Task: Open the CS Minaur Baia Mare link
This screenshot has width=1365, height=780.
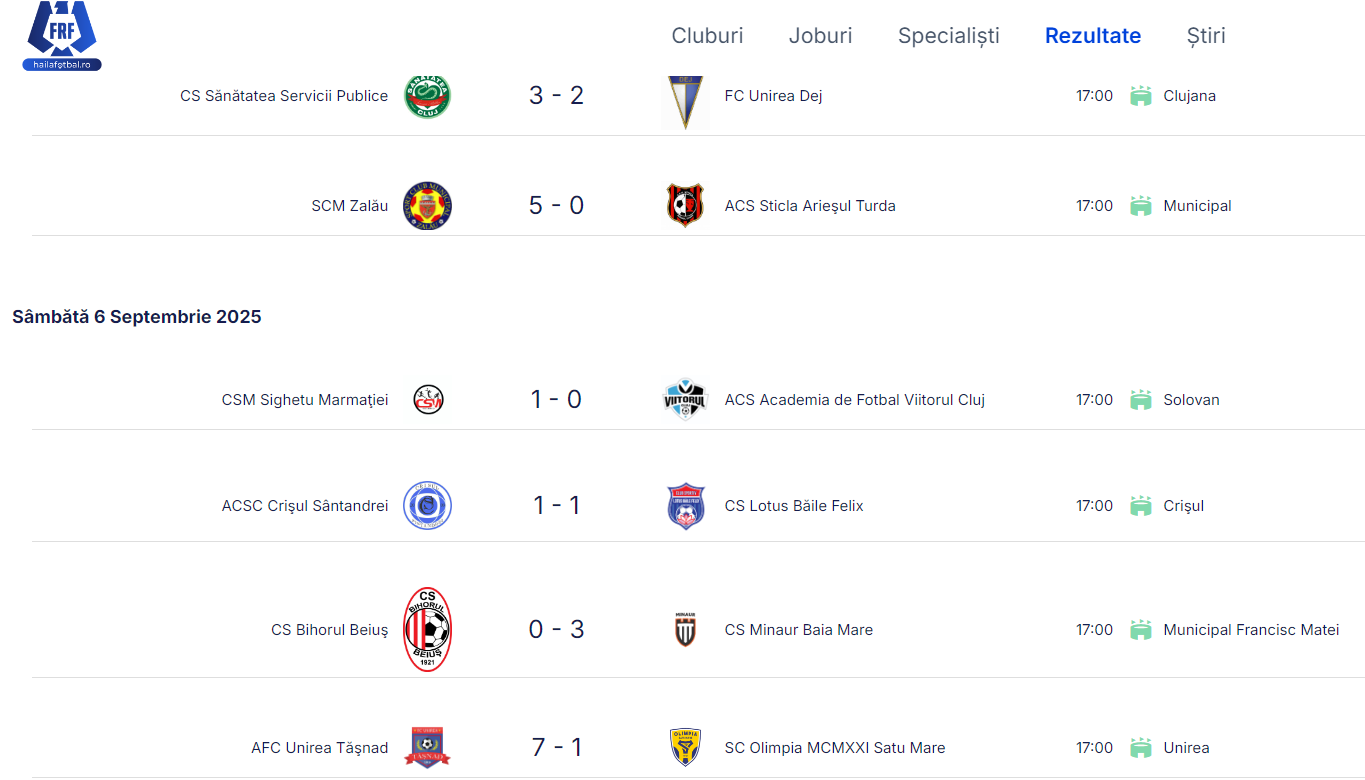Action: coord(798,630)
